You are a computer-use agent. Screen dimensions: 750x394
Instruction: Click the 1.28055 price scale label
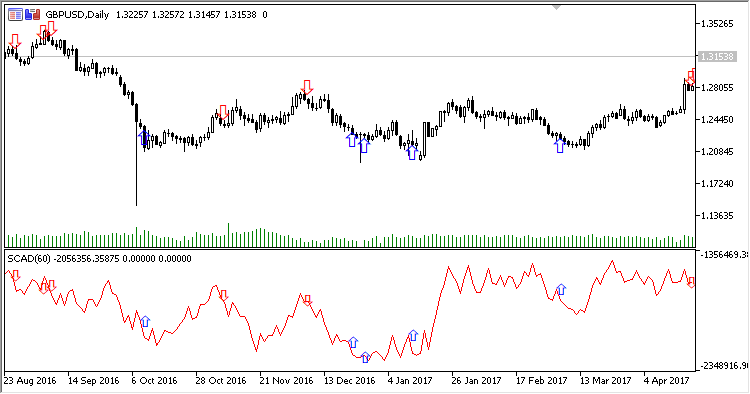tap(717, 88)
